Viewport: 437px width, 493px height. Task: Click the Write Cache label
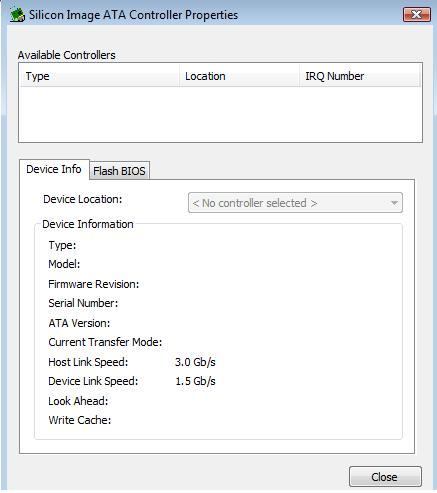[80, 420]
